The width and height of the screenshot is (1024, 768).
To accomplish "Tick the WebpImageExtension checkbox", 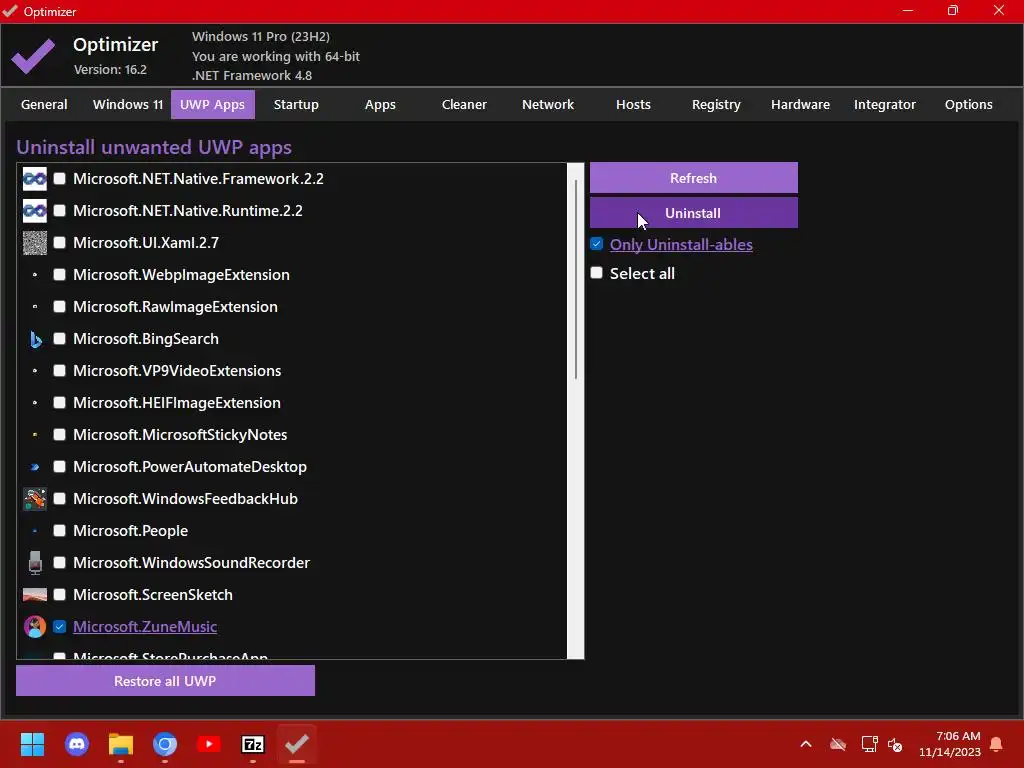I will tap(59, 275).
